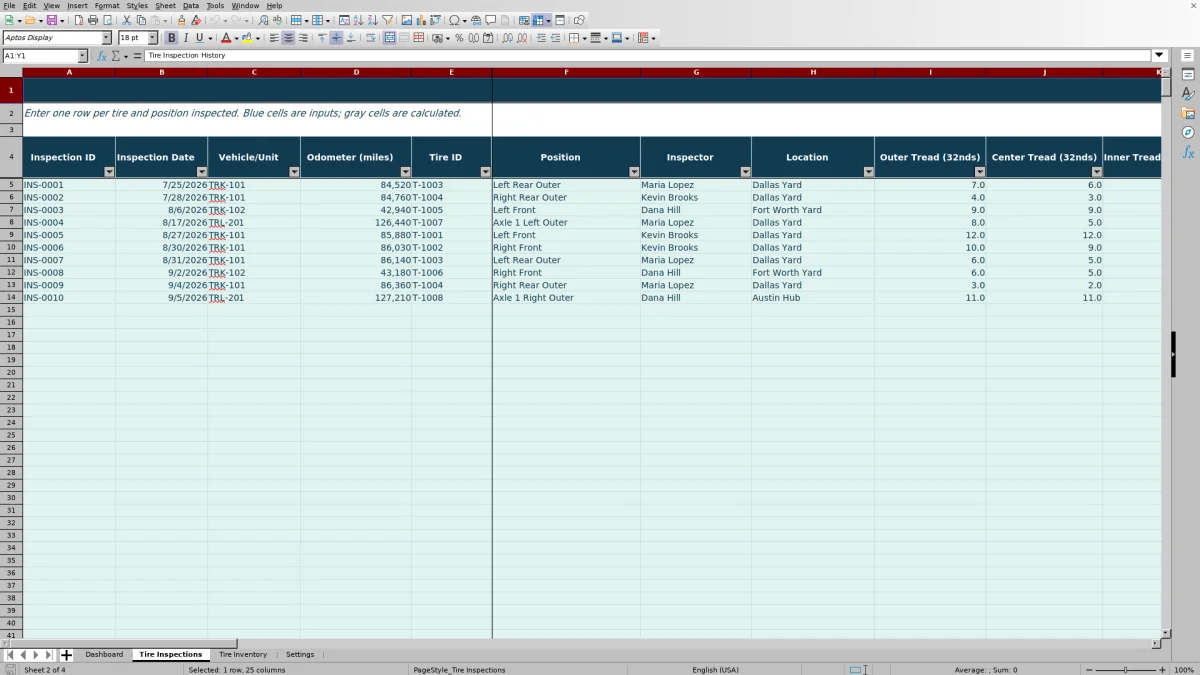Go to last sheet navigation arrow

49,655
